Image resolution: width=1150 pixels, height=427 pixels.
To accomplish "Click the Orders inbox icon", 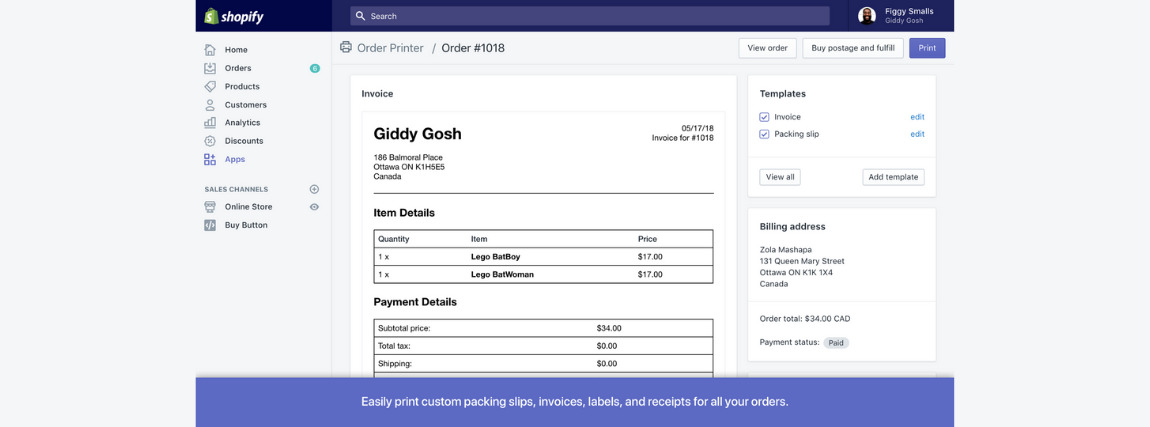I will [x=210, y=68].
